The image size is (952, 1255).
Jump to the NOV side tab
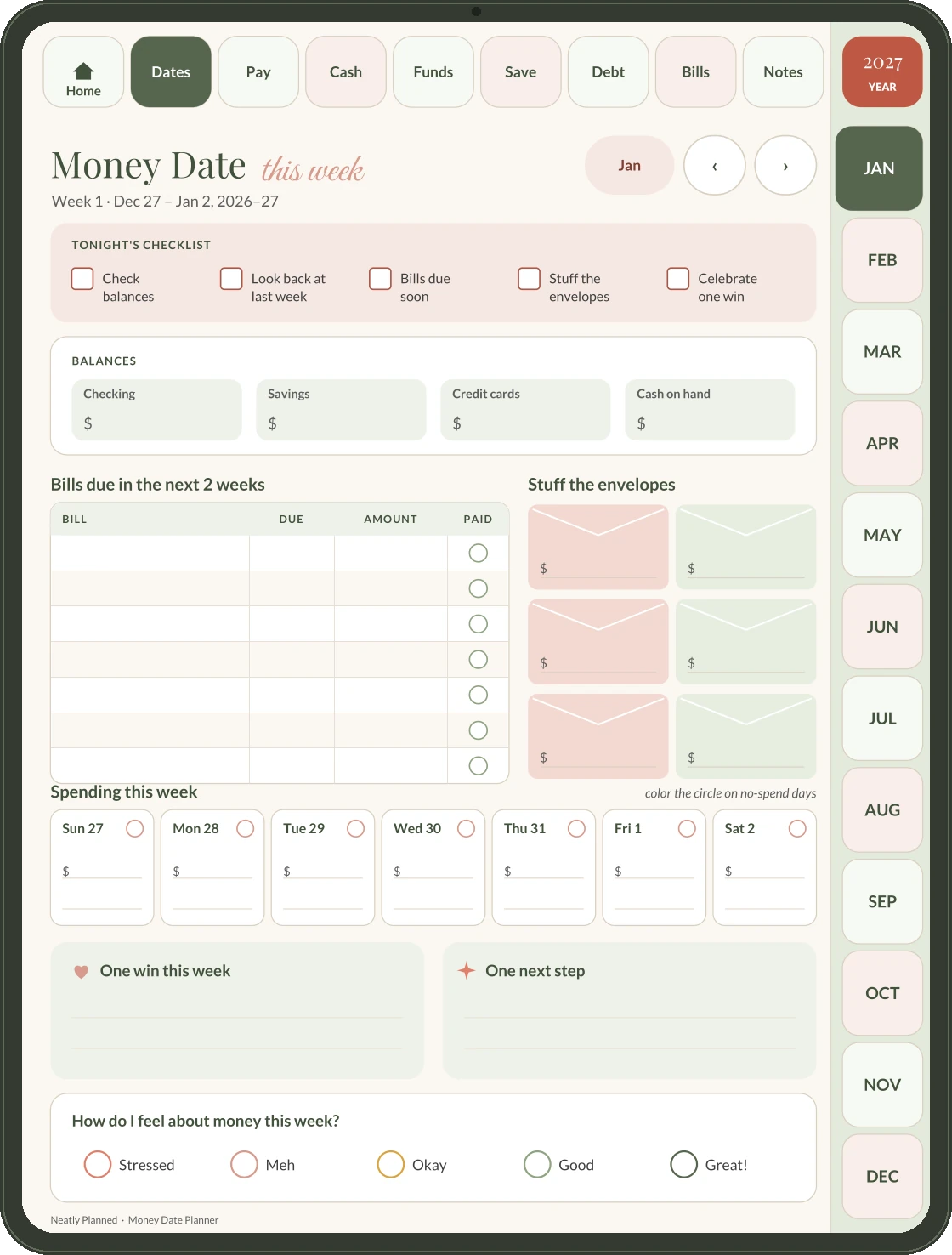coord(882,1085)
